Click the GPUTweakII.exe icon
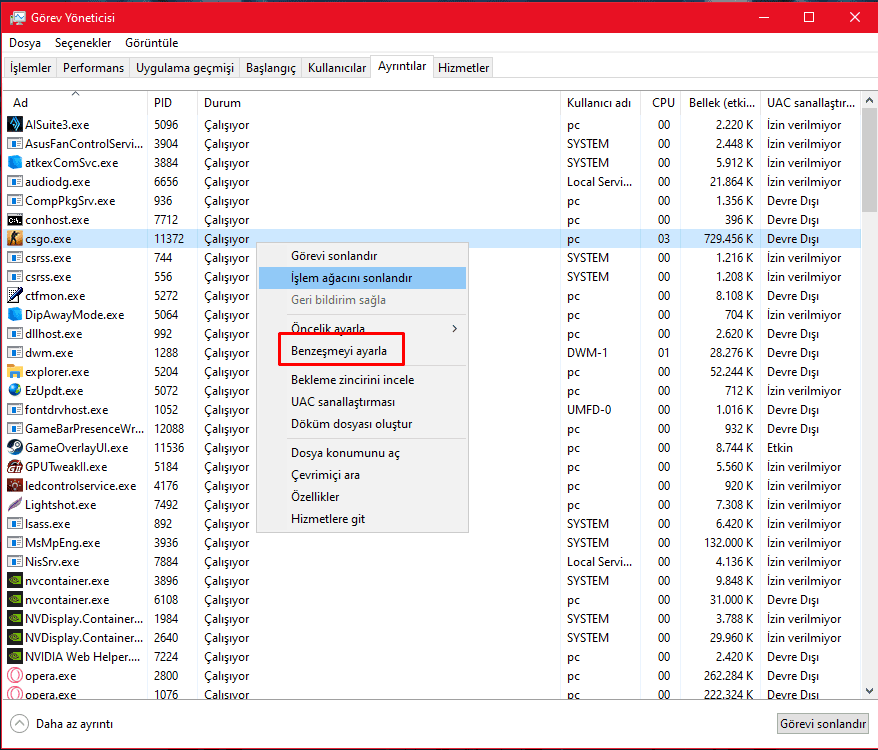The width and height of the screenshot is (878, 750). (15, 467)
